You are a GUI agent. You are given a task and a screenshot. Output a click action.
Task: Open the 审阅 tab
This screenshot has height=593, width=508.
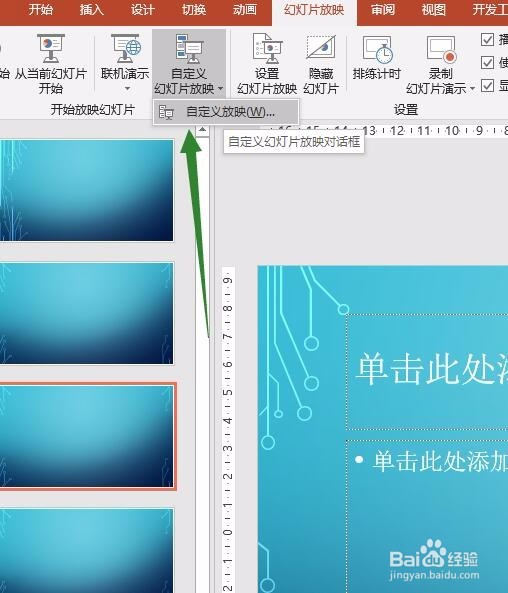click(383, 10)
